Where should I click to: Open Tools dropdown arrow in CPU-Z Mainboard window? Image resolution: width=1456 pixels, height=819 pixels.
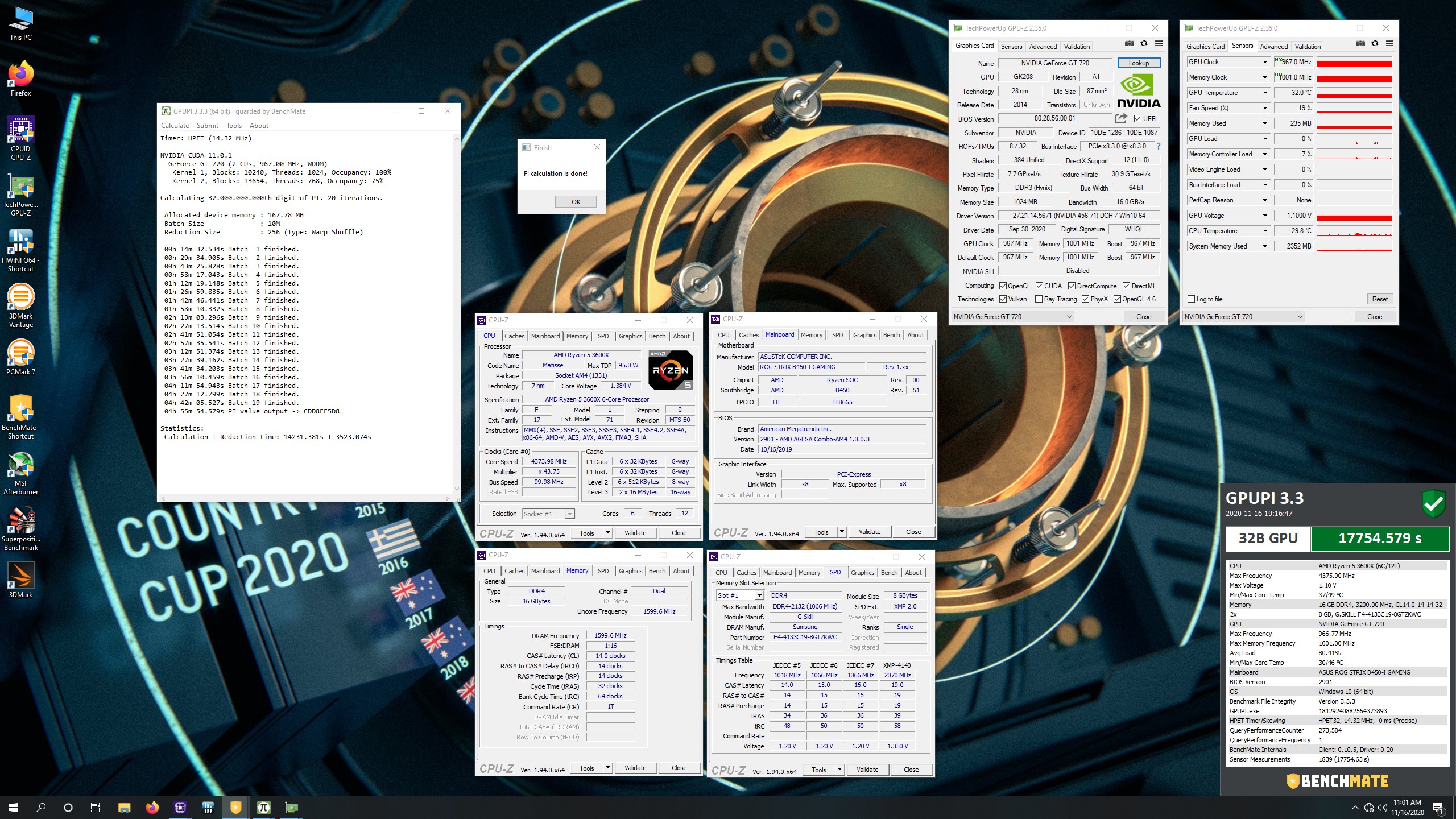842,532
